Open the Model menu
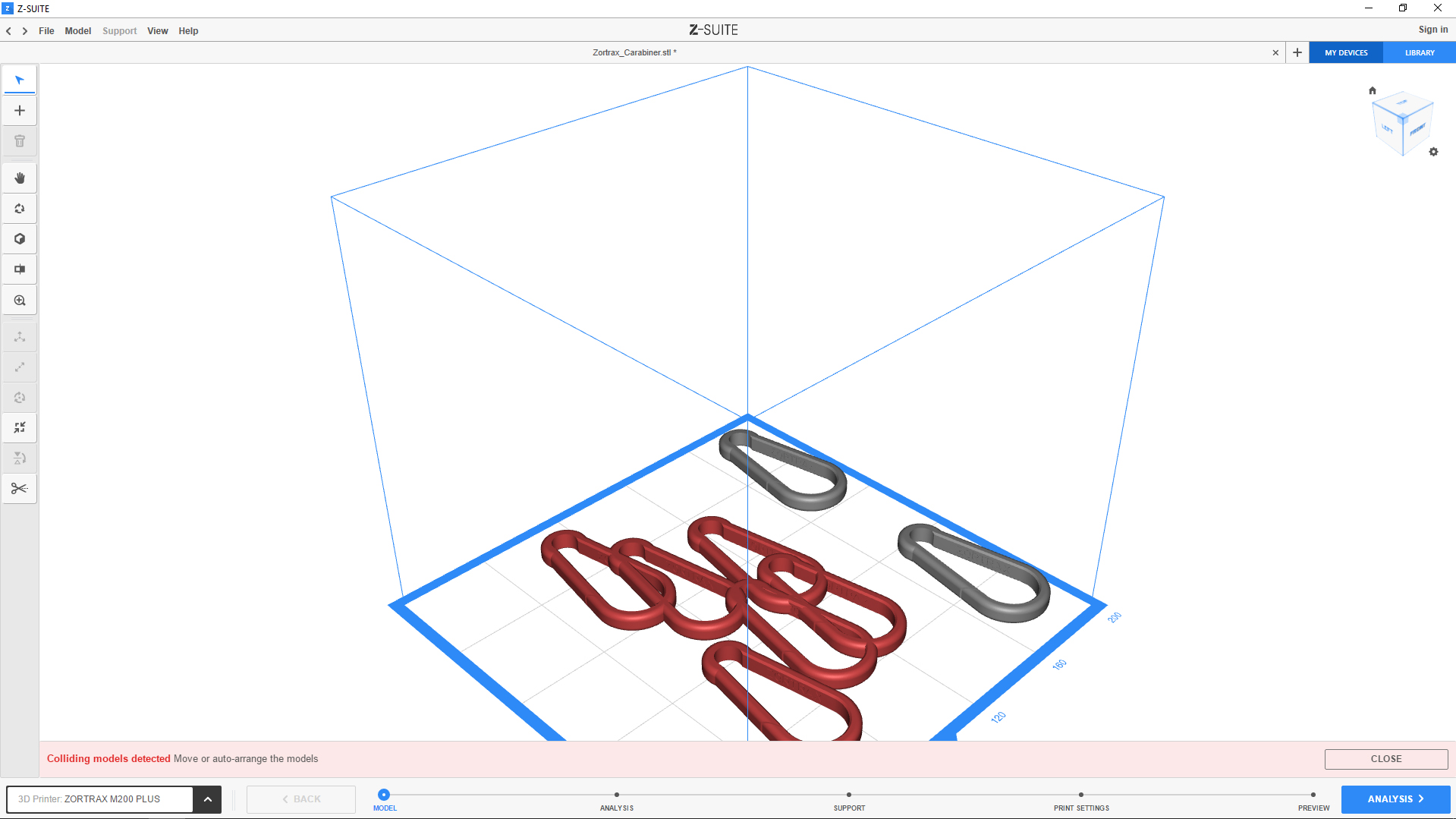This screenshot has height=819, width=1456. click(77, 31)
